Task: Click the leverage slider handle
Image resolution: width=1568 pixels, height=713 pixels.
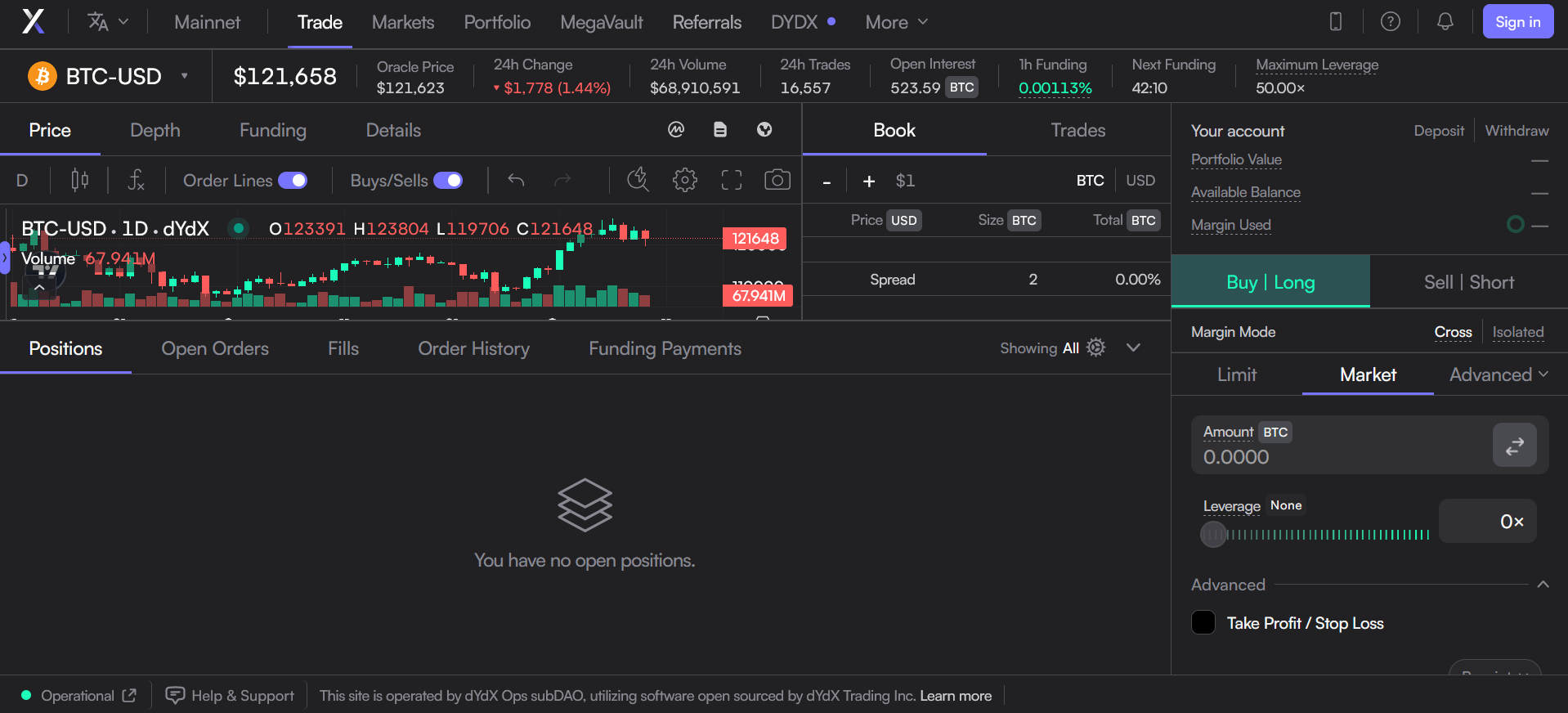Action: (x=1213, y=535)
